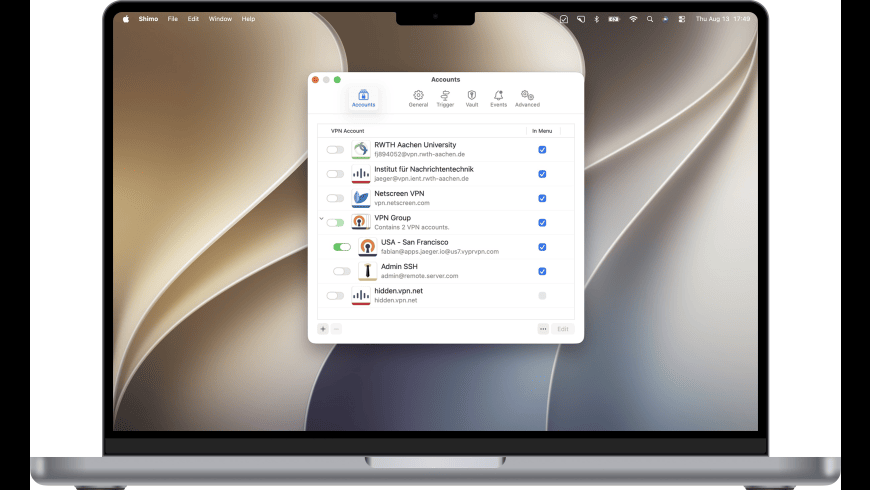Enable the Netscreen VPN connection switch
Viewport: 870px width, 490px height.
click(x=335, y=199)
